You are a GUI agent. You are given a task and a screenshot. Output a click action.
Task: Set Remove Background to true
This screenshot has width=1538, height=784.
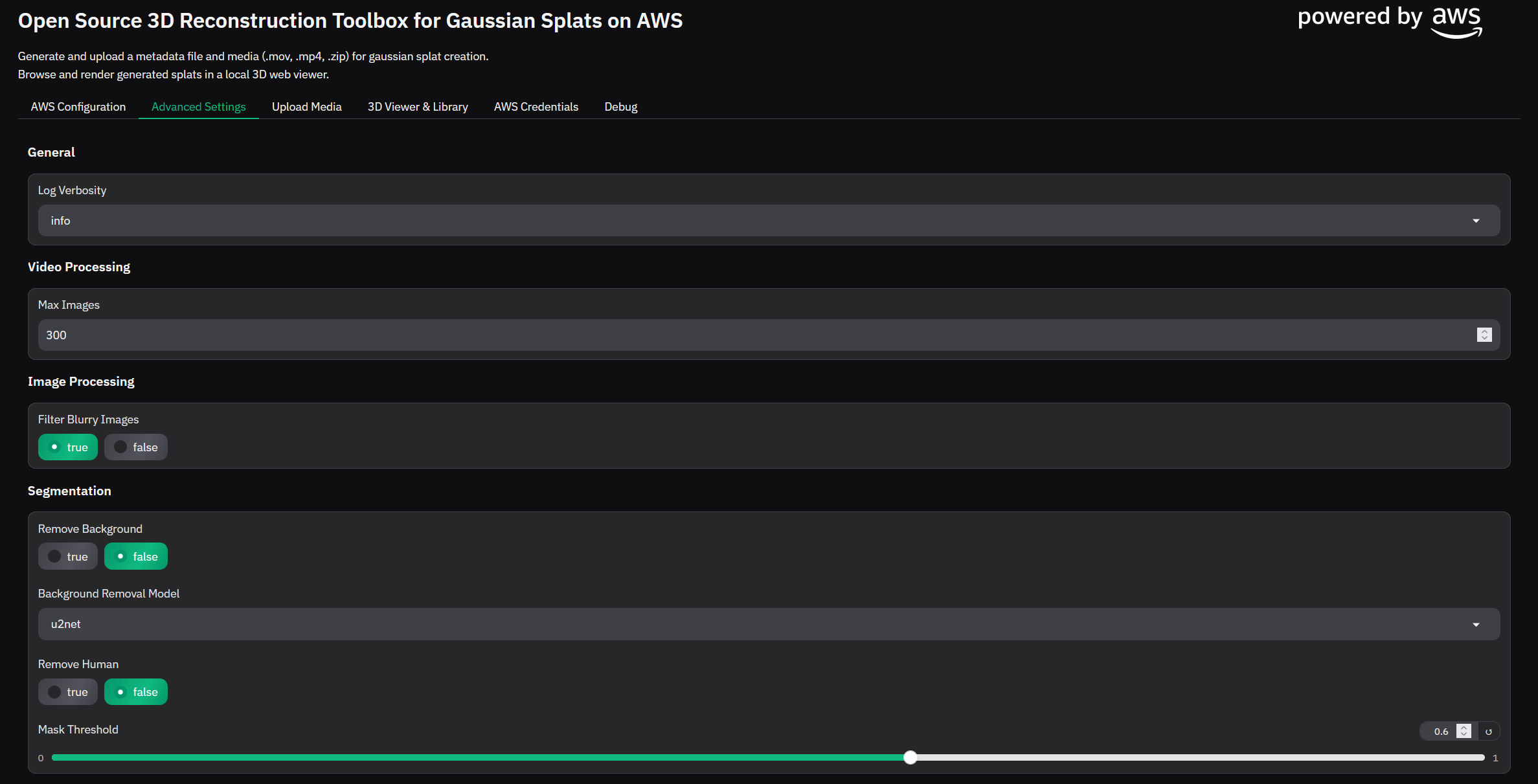(x=68, y=557)
